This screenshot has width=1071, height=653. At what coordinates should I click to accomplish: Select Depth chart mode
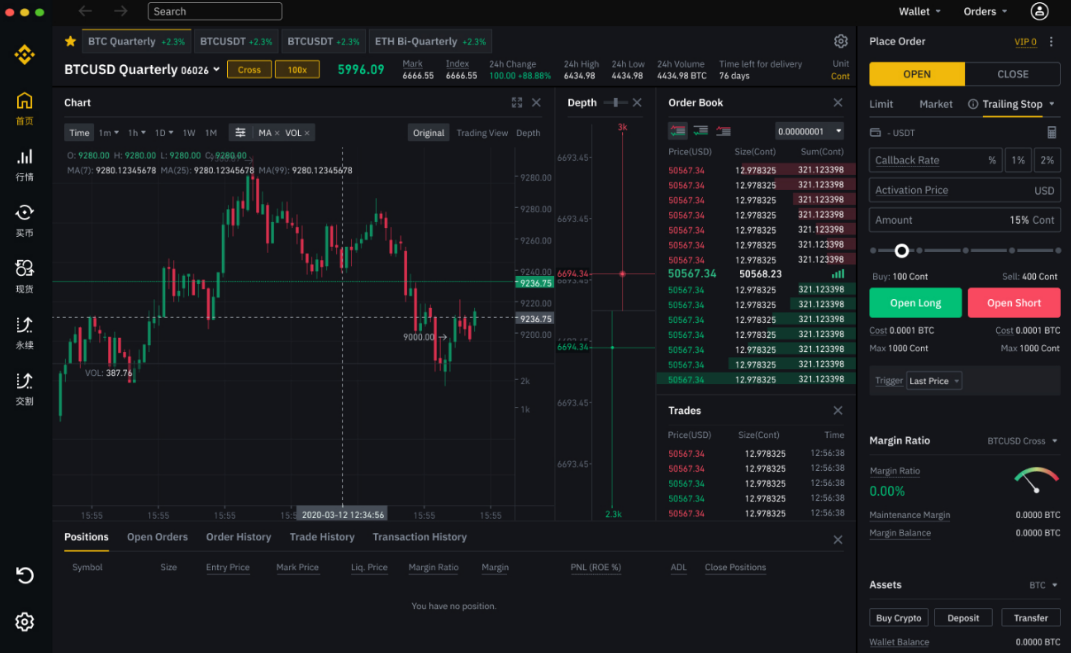click(x=528, y=133)
